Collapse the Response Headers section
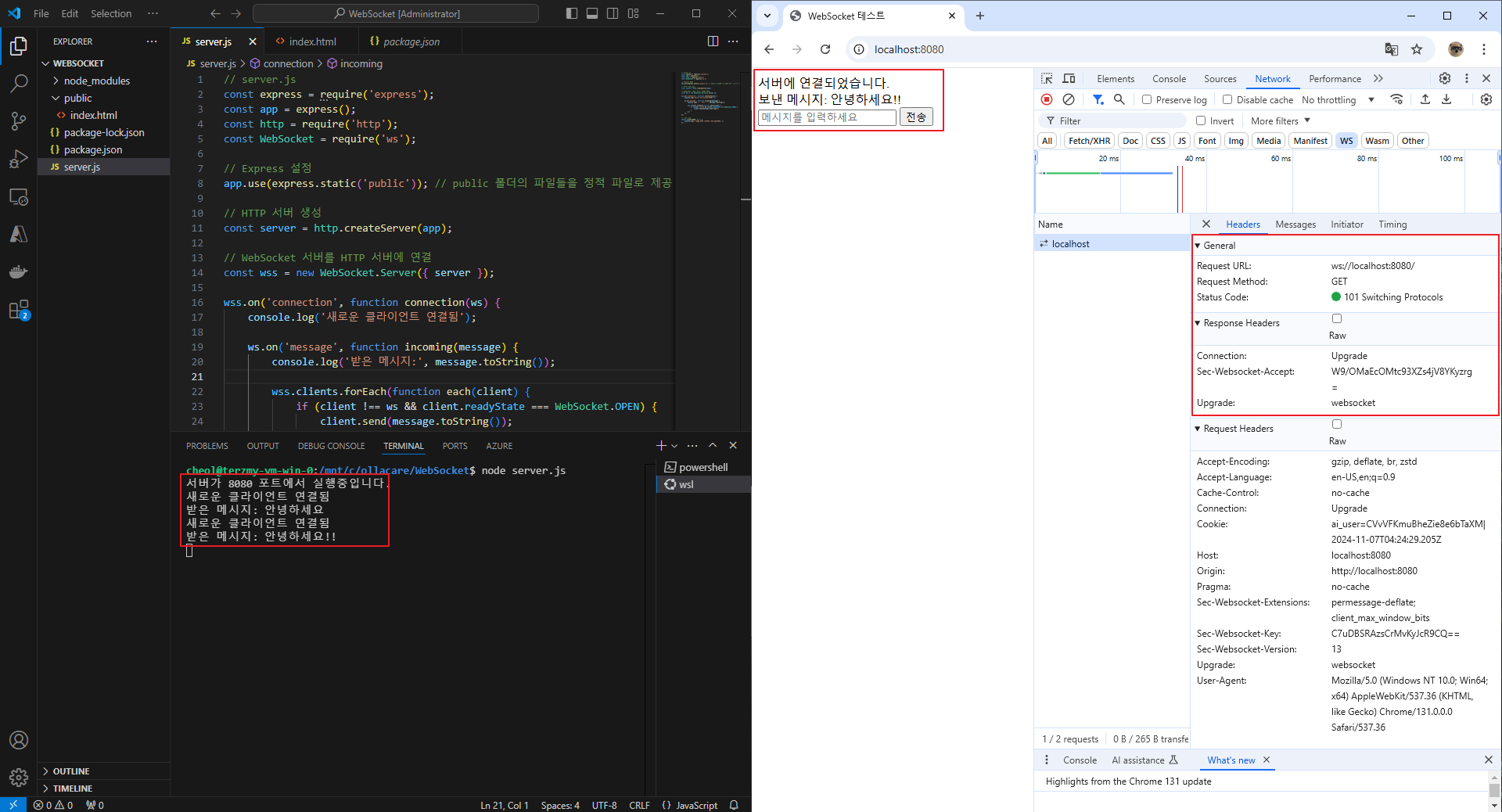The image size is (1502, 812). pyautogui.click(x=1198, y=323)
